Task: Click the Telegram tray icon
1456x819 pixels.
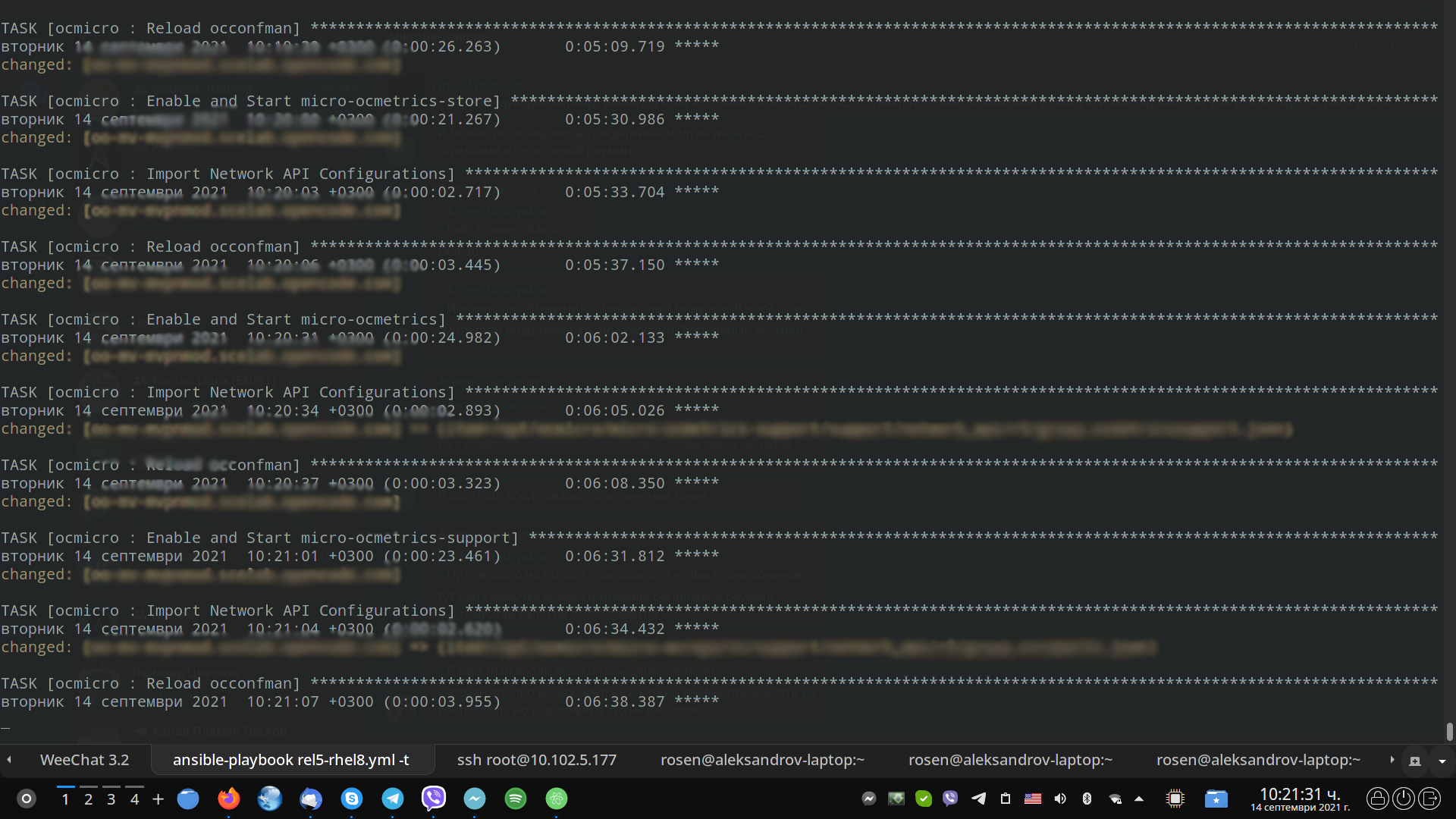Action: click(x=978, y=799)
